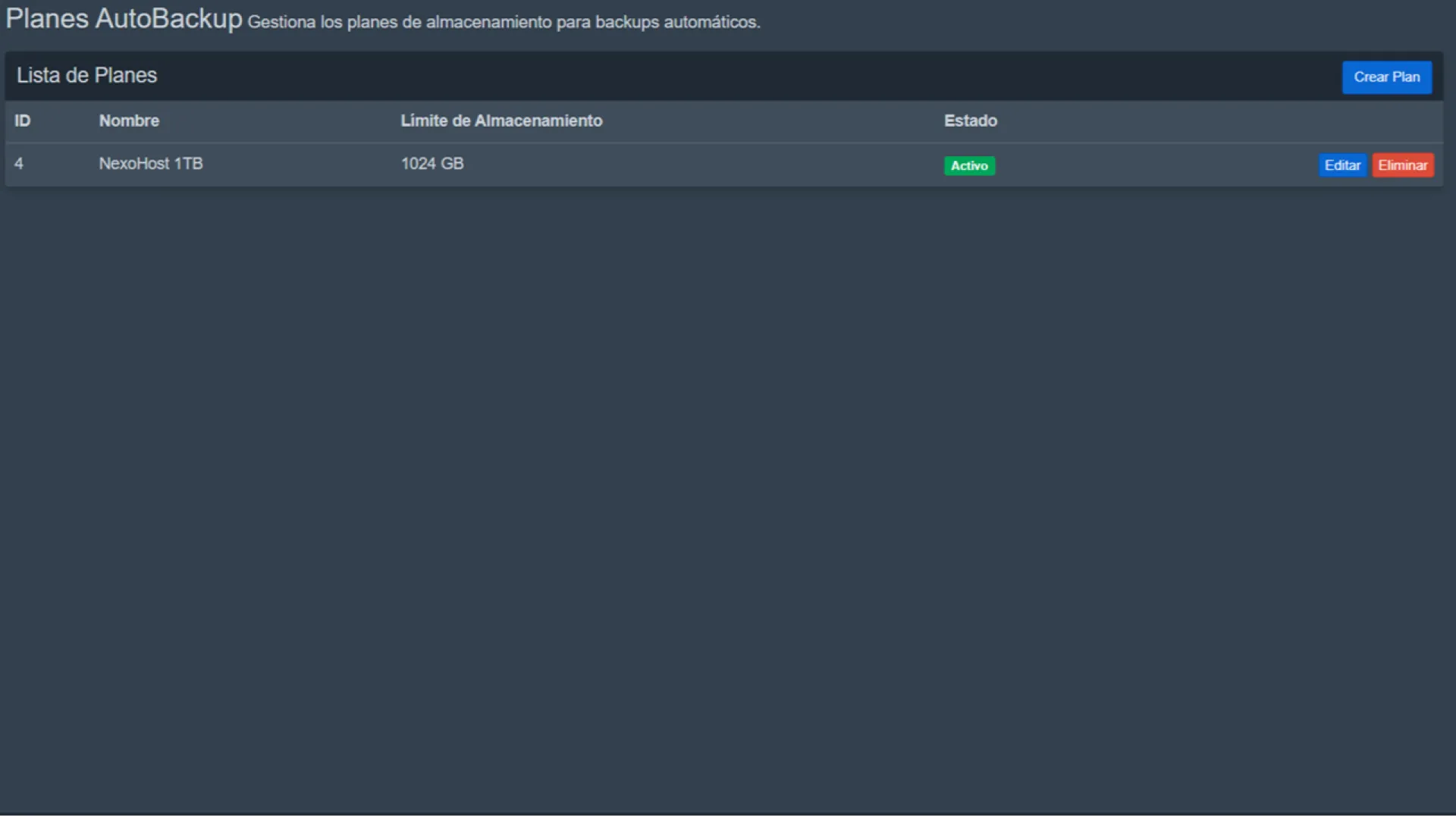
Task: Click the ID column header
Action: (23, 121)
